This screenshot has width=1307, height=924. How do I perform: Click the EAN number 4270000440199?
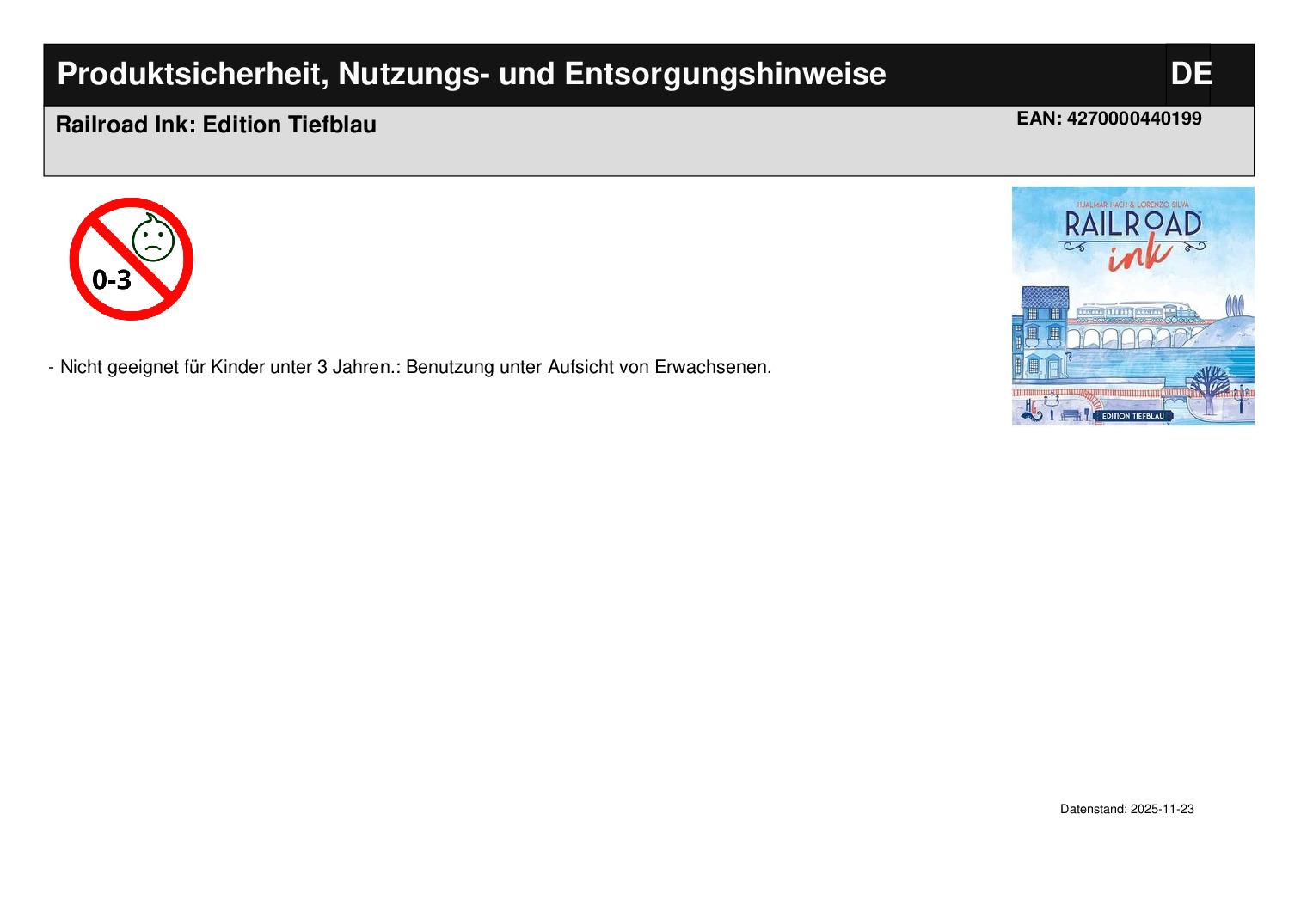1108,119
